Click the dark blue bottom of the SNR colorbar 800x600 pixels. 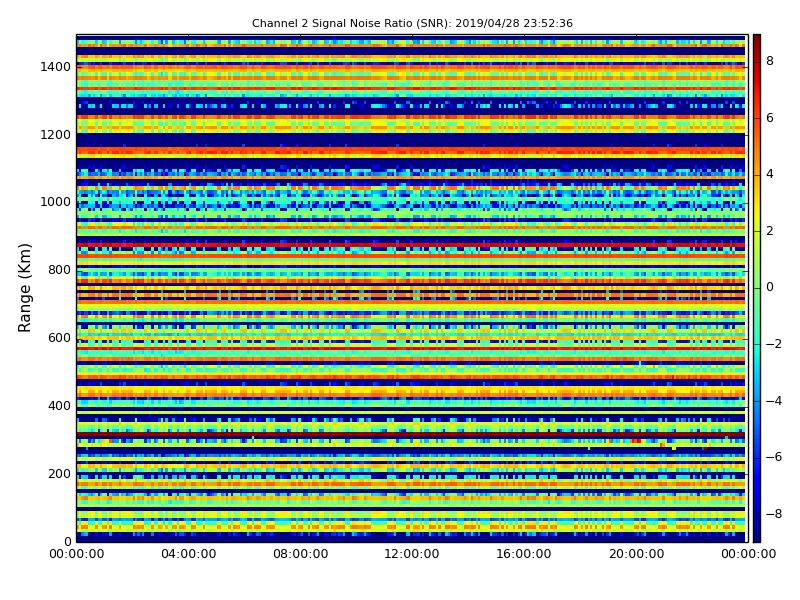pyautogui.click(x=757, y=533)
